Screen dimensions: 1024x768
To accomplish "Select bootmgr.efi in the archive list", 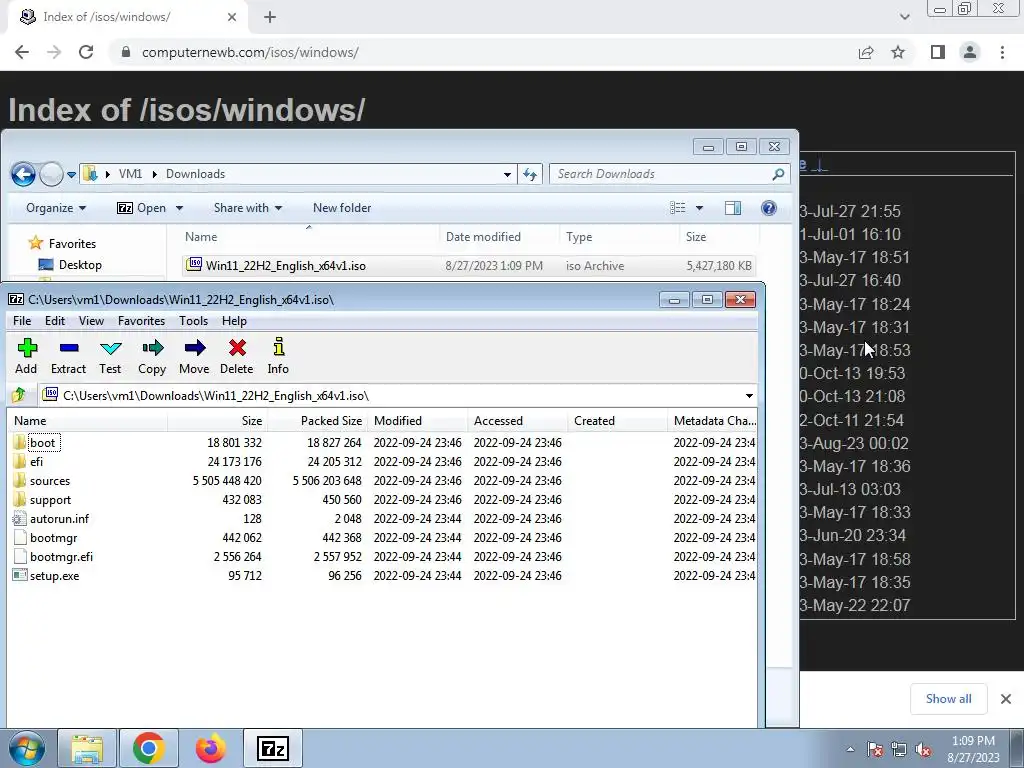I will tap(61, 556).
